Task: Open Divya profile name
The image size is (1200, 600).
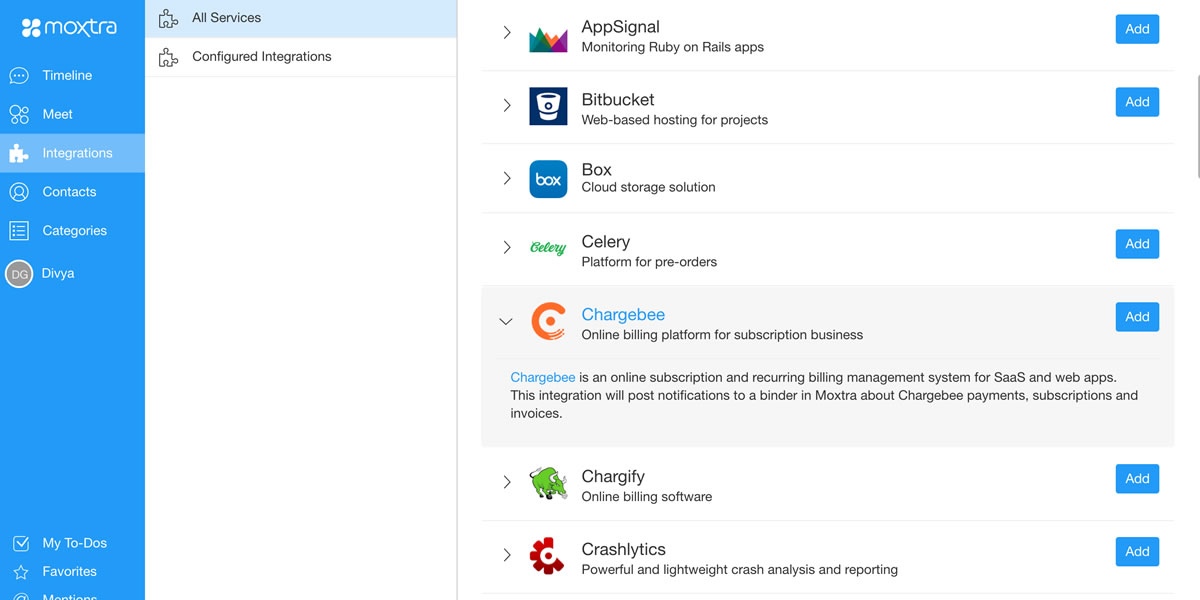Action: [x=58, y=274]
